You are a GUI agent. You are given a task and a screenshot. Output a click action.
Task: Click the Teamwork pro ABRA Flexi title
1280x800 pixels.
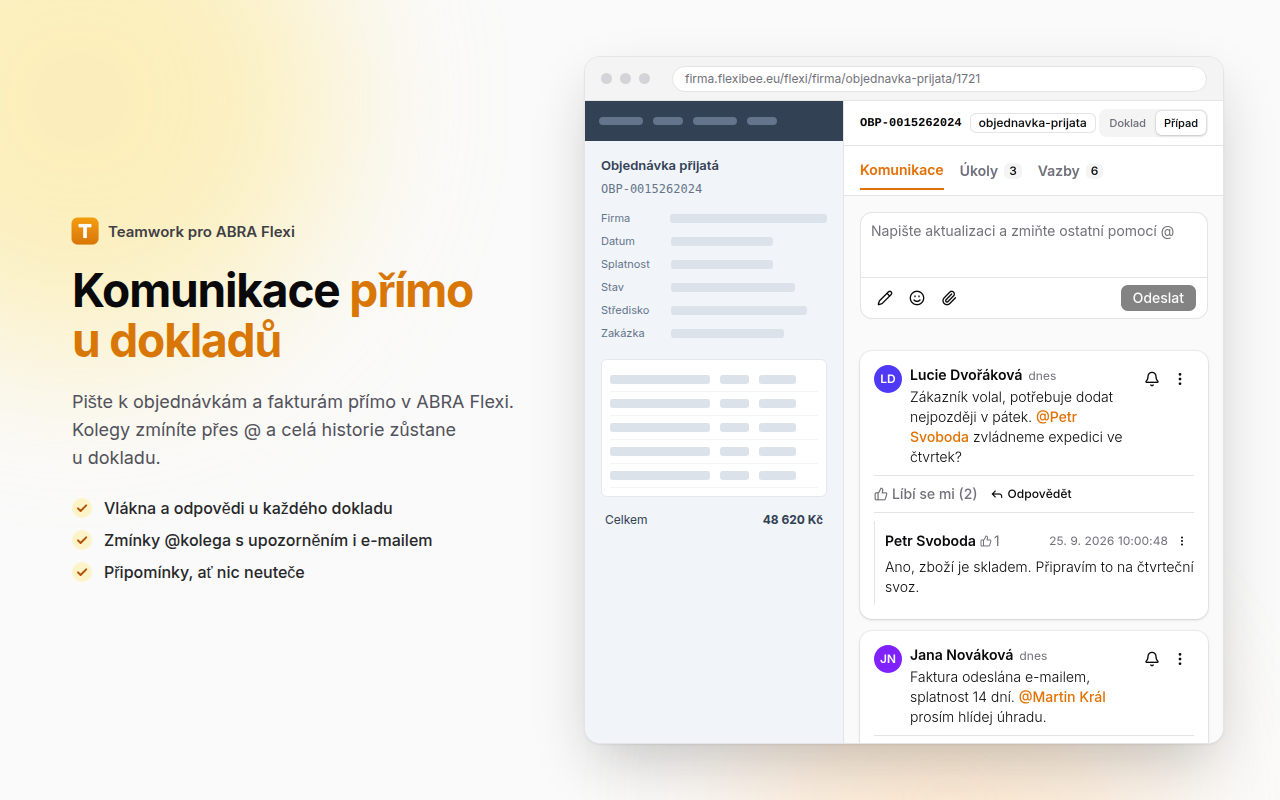pos(202,232)
